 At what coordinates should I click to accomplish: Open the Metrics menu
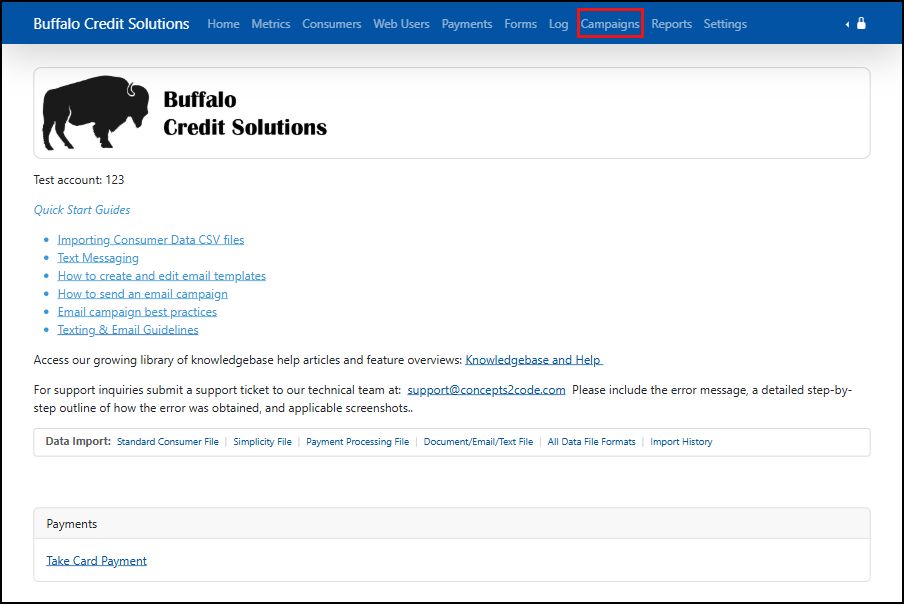pyautogui.click(x=270, y=24)
